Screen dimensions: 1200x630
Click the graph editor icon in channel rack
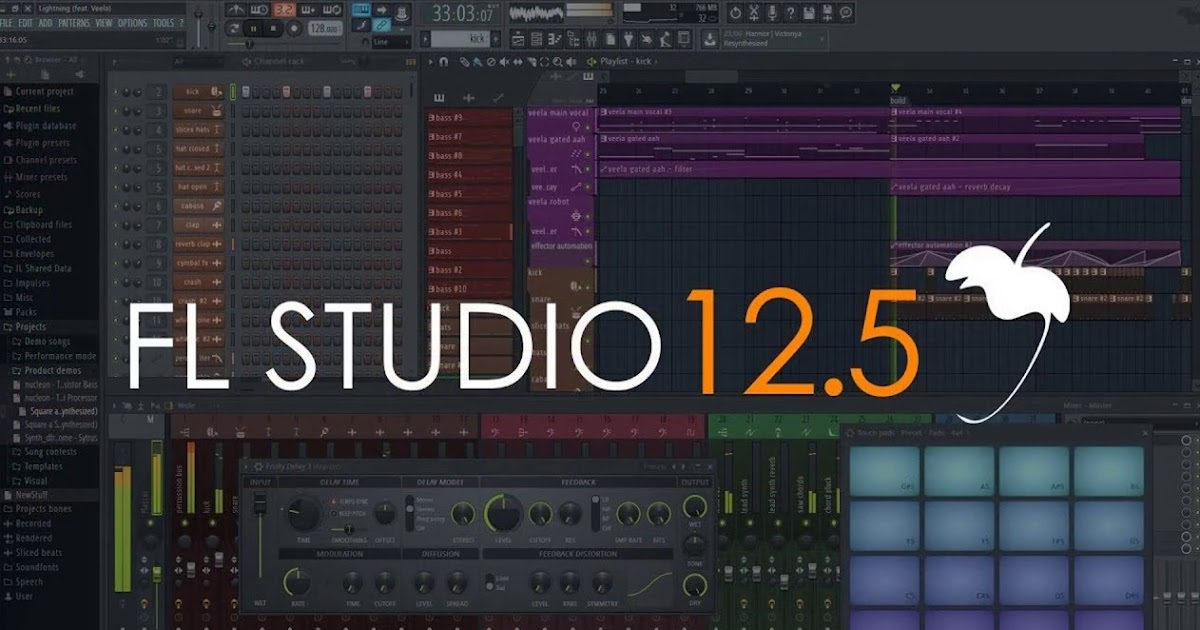click(x=411, y=62)
